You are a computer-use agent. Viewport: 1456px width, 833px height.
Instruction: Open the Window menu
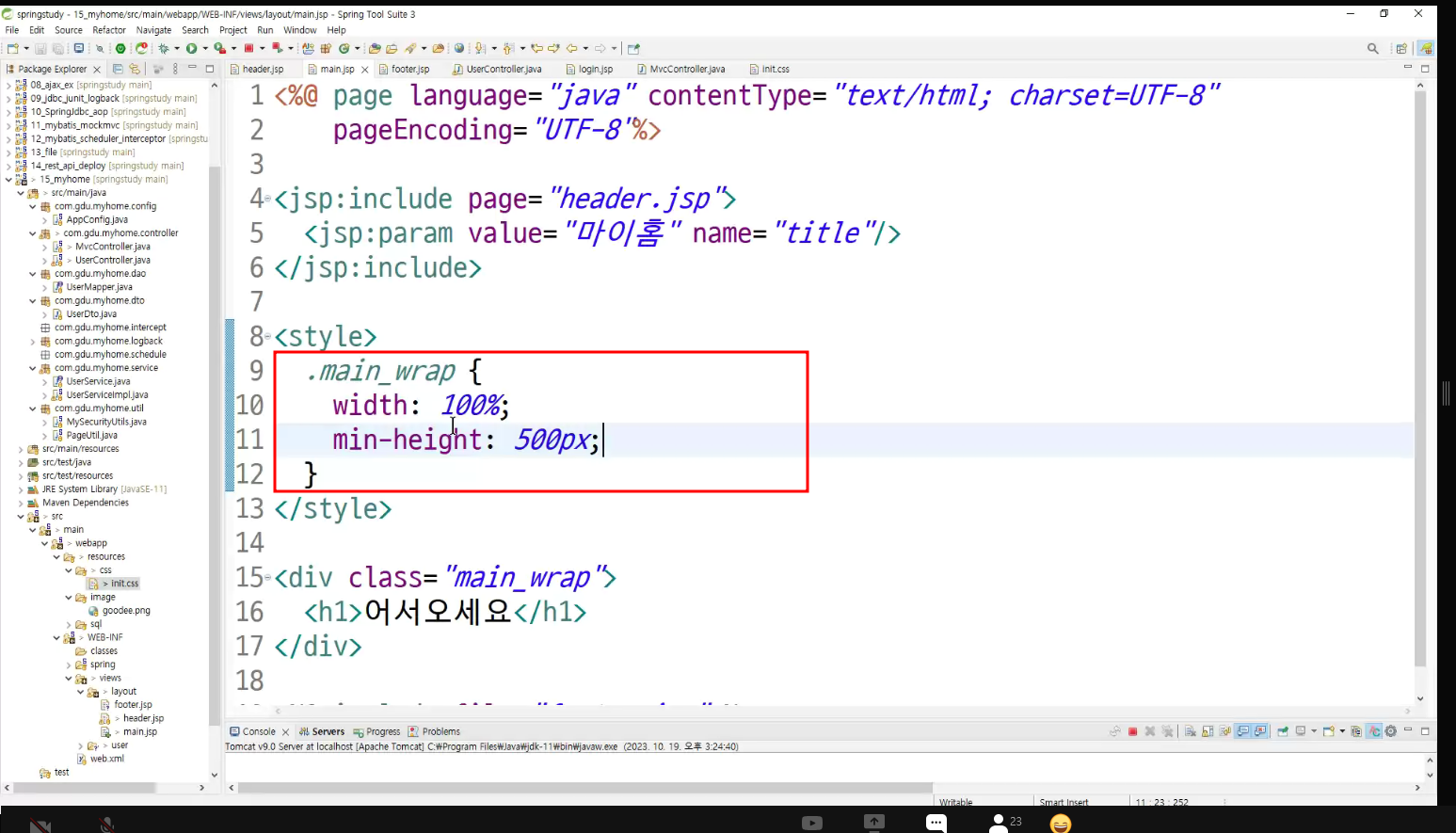tap(300, 30)
